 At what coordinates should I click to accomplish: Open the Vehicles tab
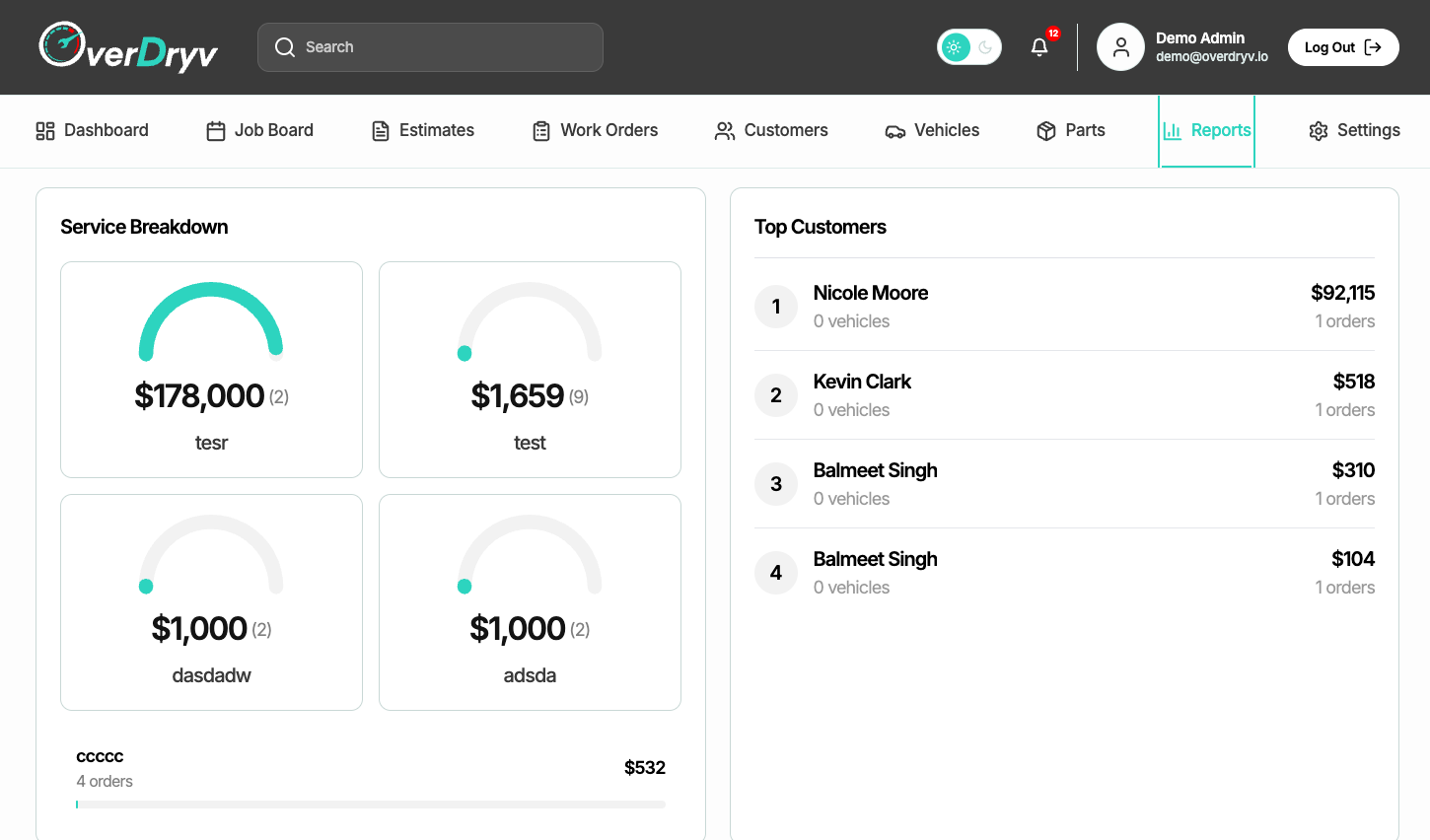[932, 131]
